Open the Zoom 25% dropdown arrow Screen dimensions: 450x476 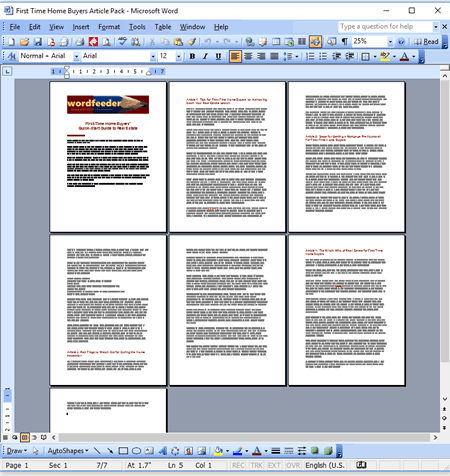click(x=390, y=42)
